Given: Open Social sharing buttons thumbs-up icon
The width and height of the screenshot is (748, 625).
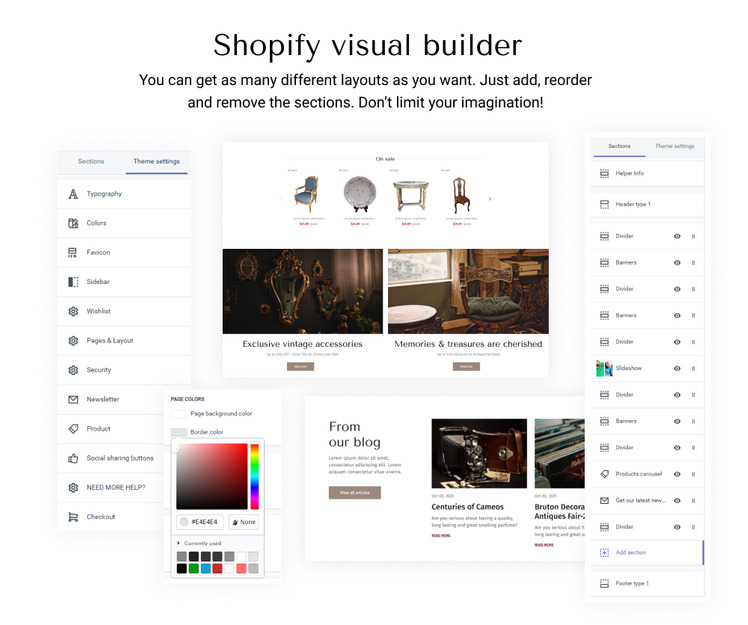Looking at the screenshot, I should coord(73,458).
